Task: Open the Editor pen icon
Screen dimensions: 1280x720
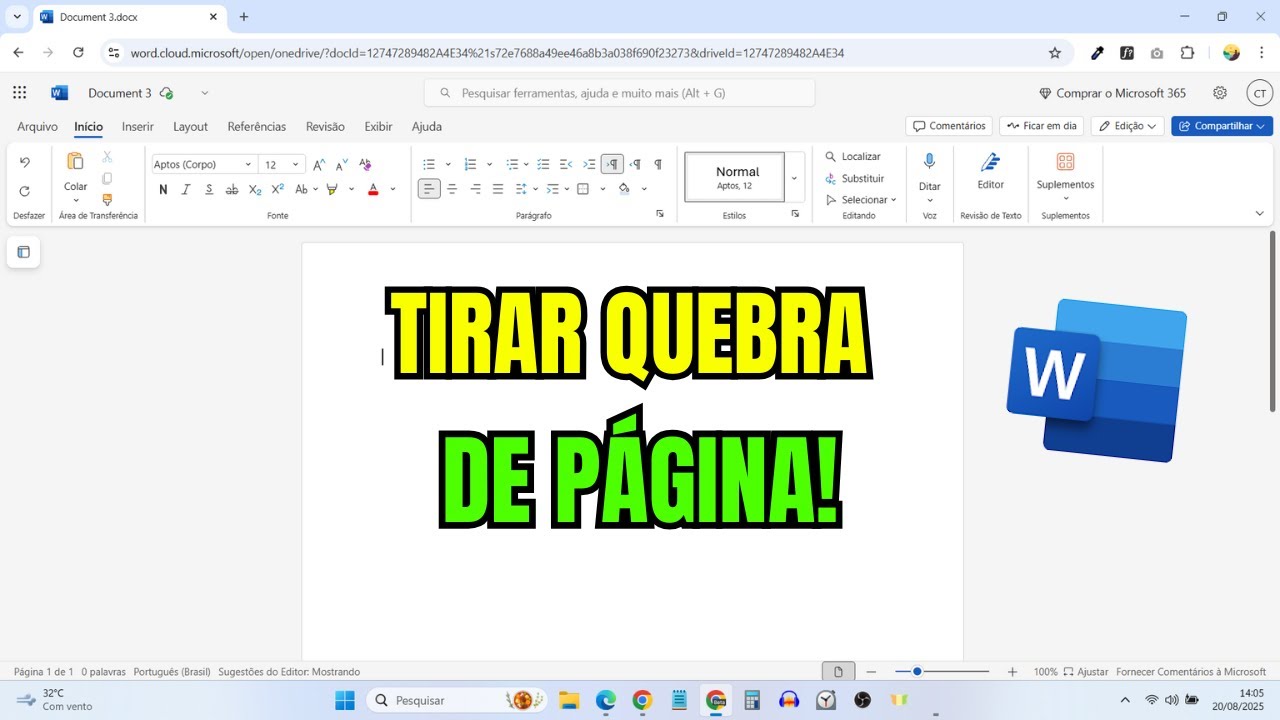Action: click(x=990, y=162)
